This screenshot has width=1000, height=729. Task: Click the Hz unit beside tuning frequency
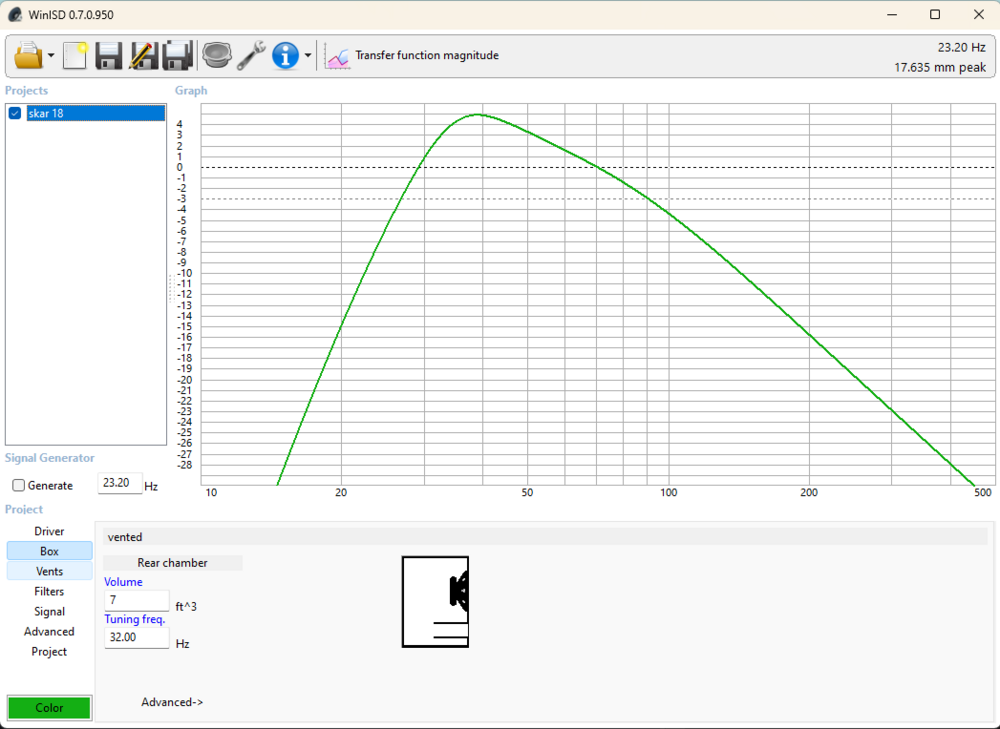182,644
